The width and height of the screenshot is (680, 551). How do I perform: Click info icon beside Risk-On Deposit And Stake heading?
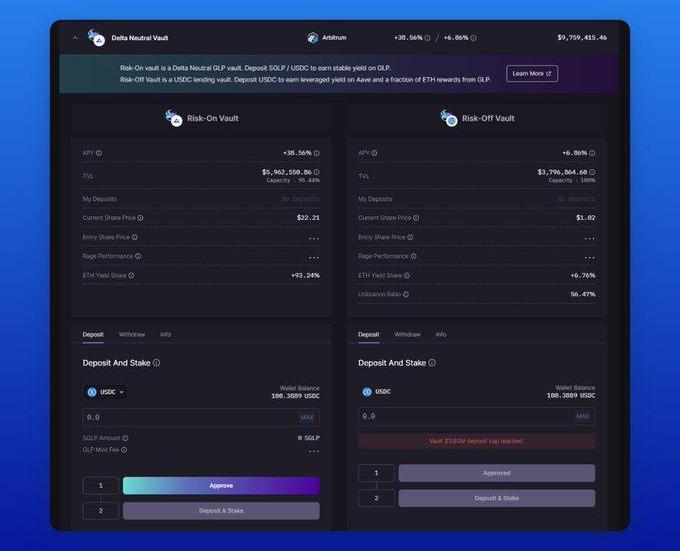(x=157, y=363)
